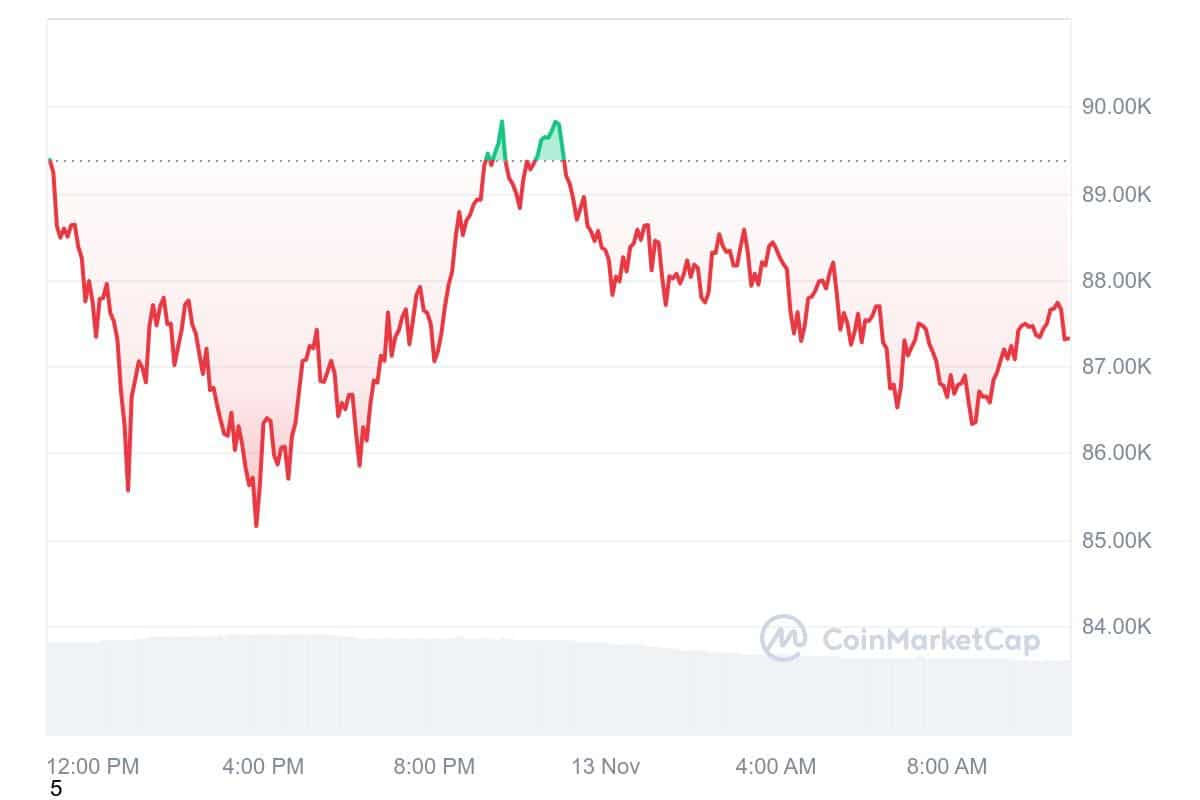Click the 87.00K price axis label
This screenshot has width=1200, height=800.
click(x=1117, y=367)
